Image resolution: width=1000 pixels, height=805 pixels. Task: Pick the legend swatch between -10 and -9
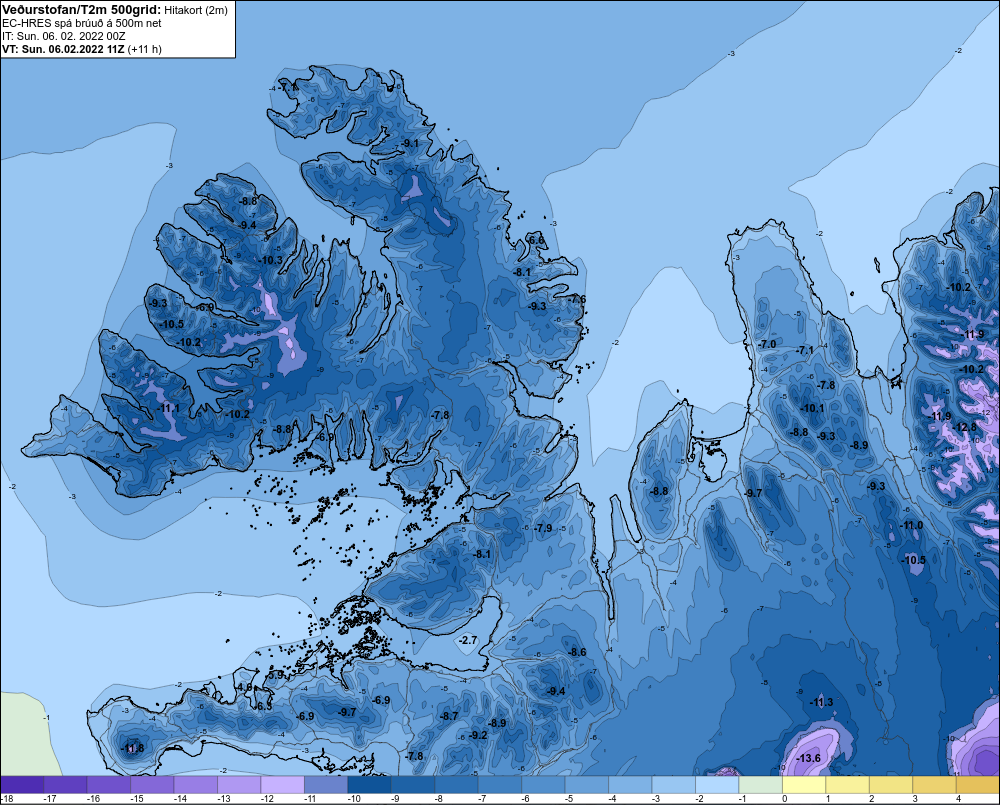coord(369,784)
